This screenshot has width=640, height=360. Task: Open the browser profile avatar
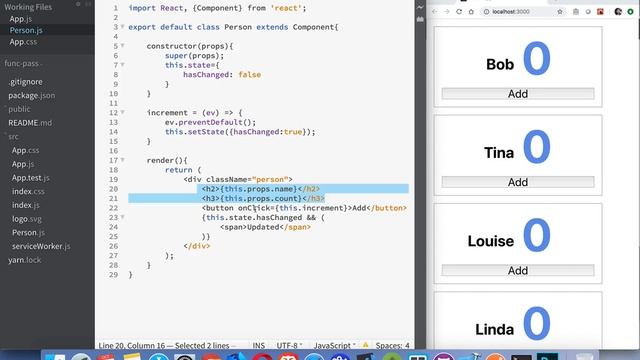618,12
